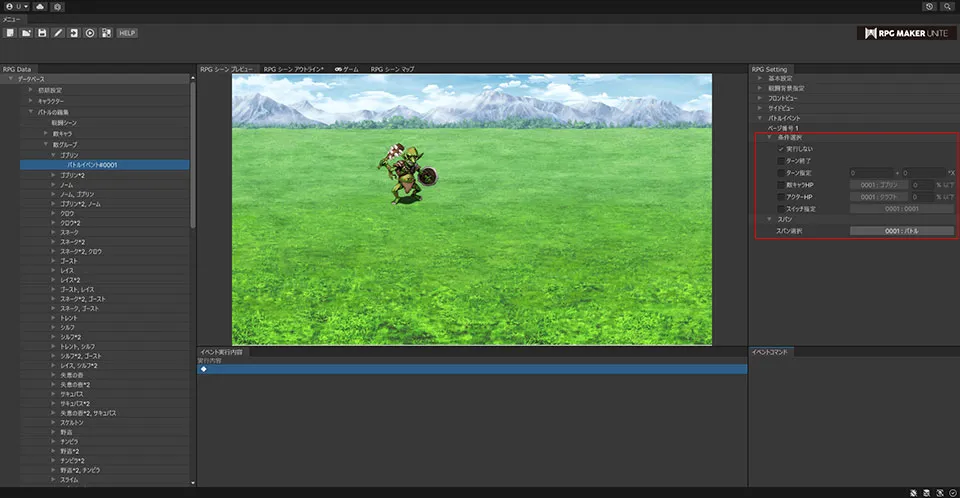Check the スイッチ指定 checkbox

click(781, 208)
